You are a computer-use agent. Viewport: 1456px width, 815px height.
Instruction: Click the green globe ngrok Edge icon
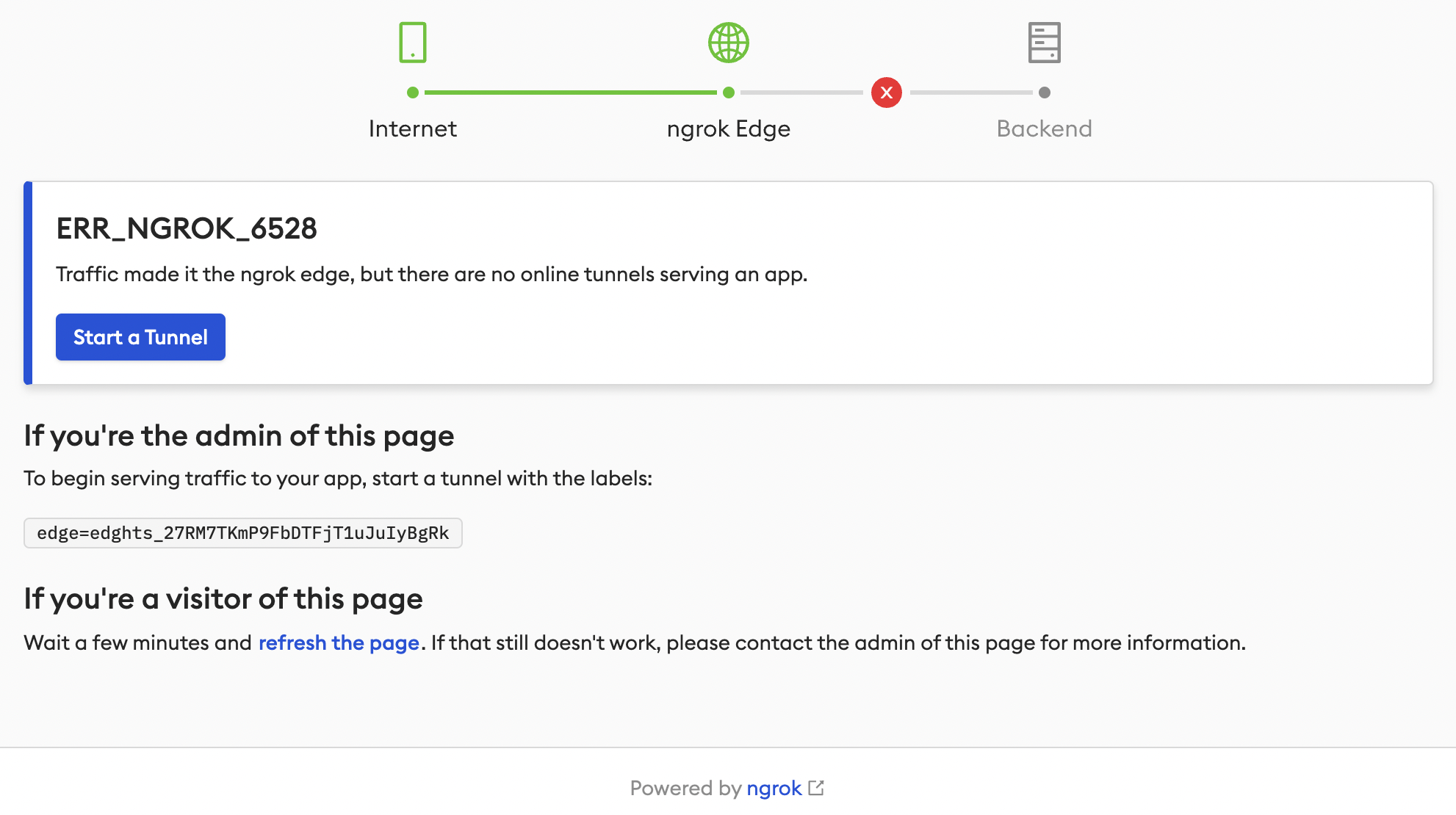[729, 42]
